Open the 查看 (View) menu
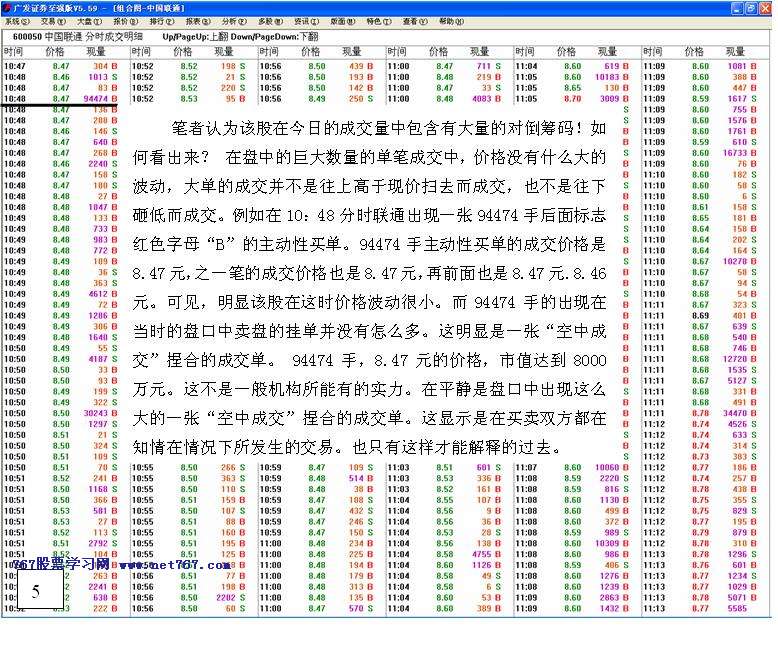778x652 pixels. [x=413, y=21]
